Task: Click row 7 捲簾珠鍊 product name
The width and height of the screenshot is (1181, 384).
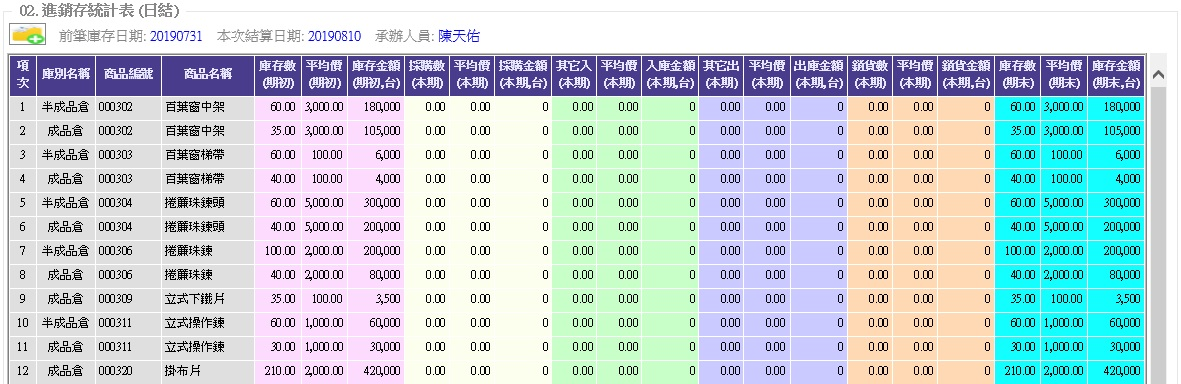Action: click(x=188, y=251)
